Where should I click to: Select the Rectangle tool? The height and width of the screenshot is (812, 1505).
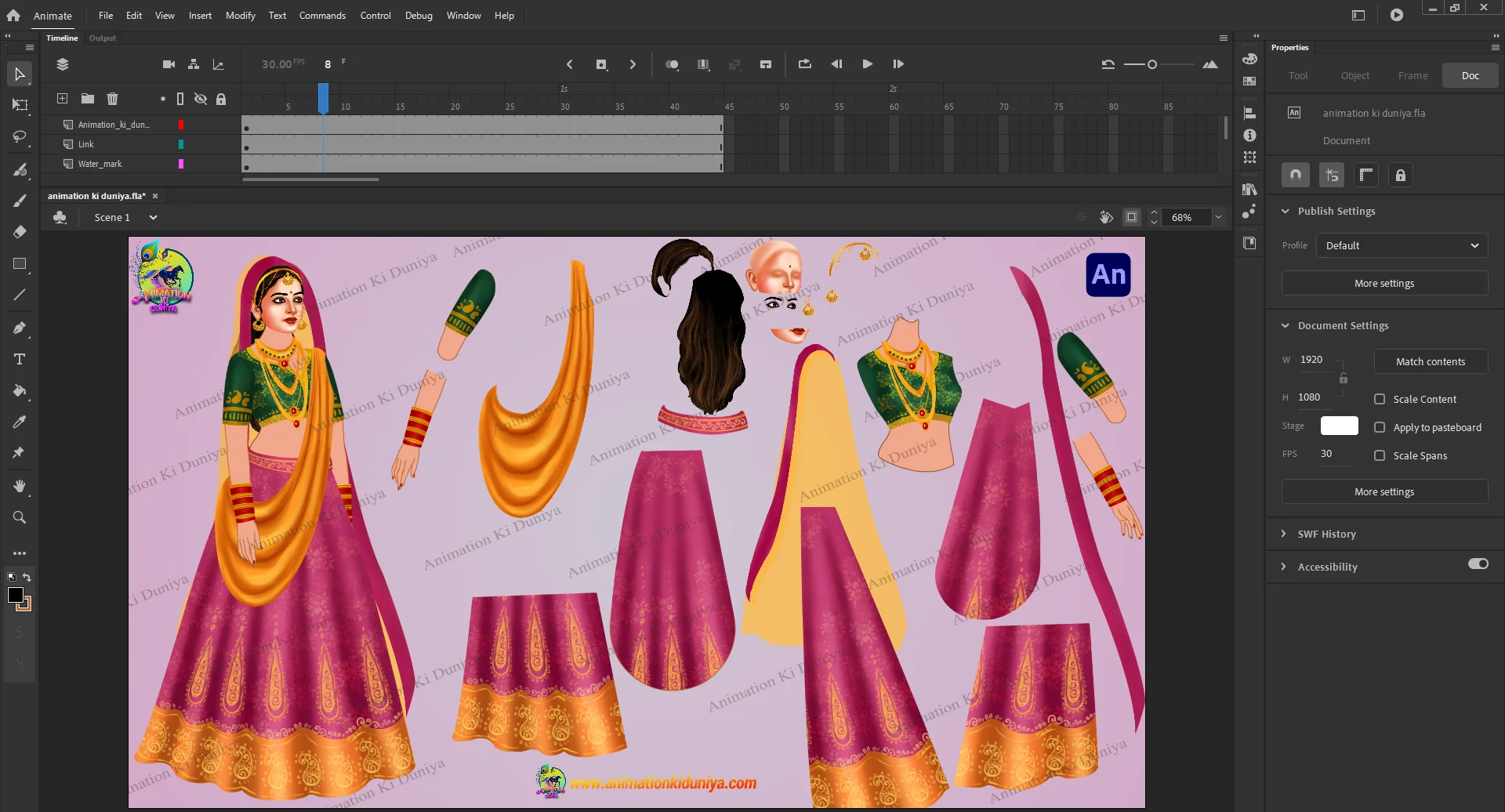[x=20, y=264]
